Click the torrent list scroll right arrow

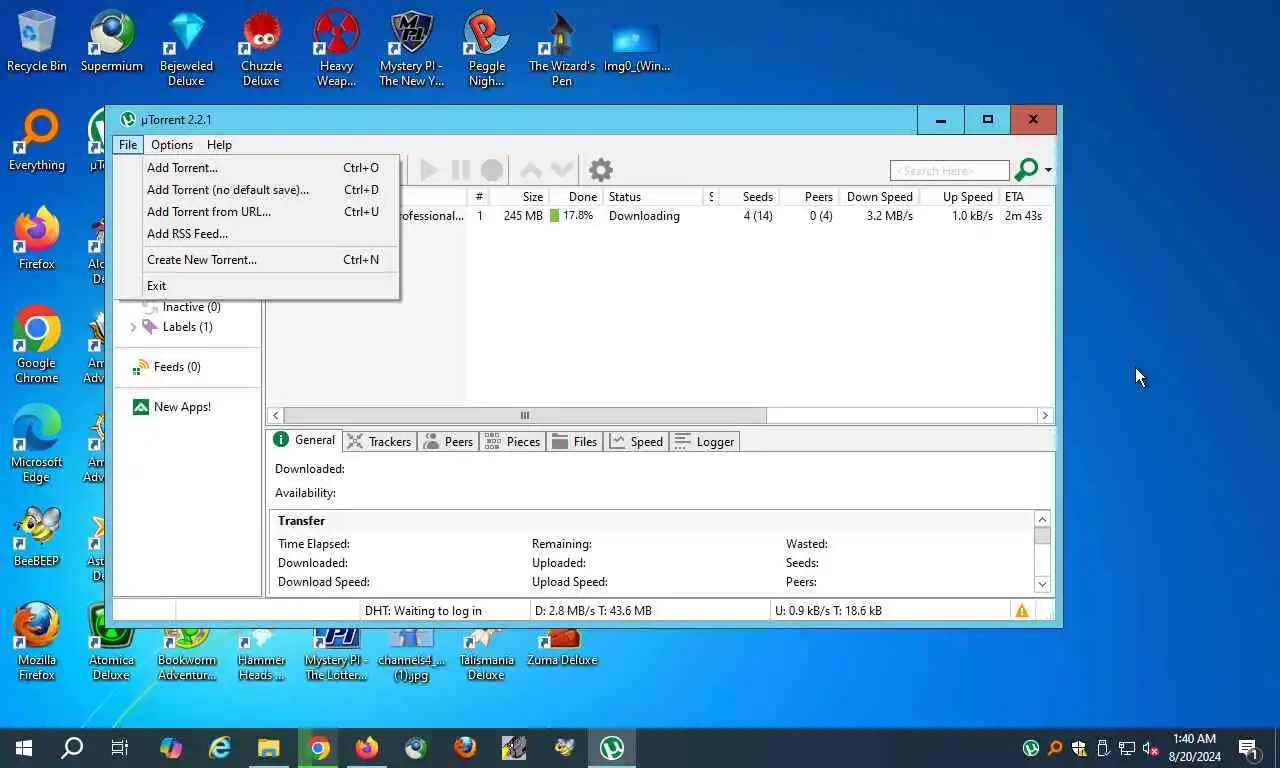tap(1045, 415)
